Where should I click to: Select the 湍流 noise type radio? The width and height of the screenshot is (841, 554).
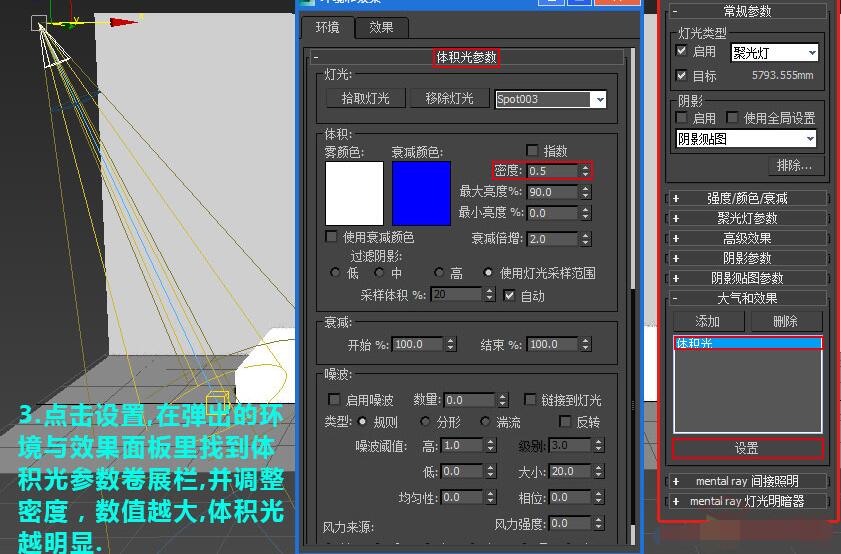[485, 422]
